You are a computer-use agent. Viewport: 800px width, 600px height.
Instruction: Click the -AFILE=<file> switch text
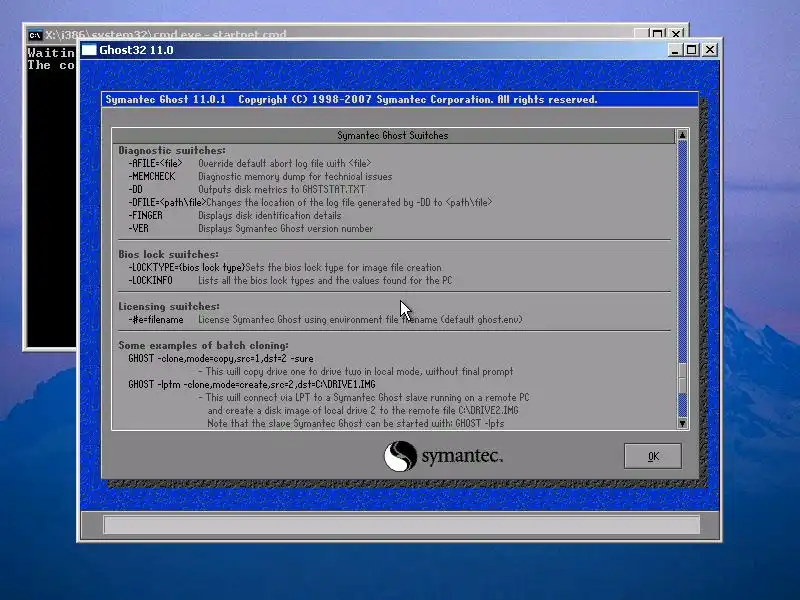[x=155, y=163]
